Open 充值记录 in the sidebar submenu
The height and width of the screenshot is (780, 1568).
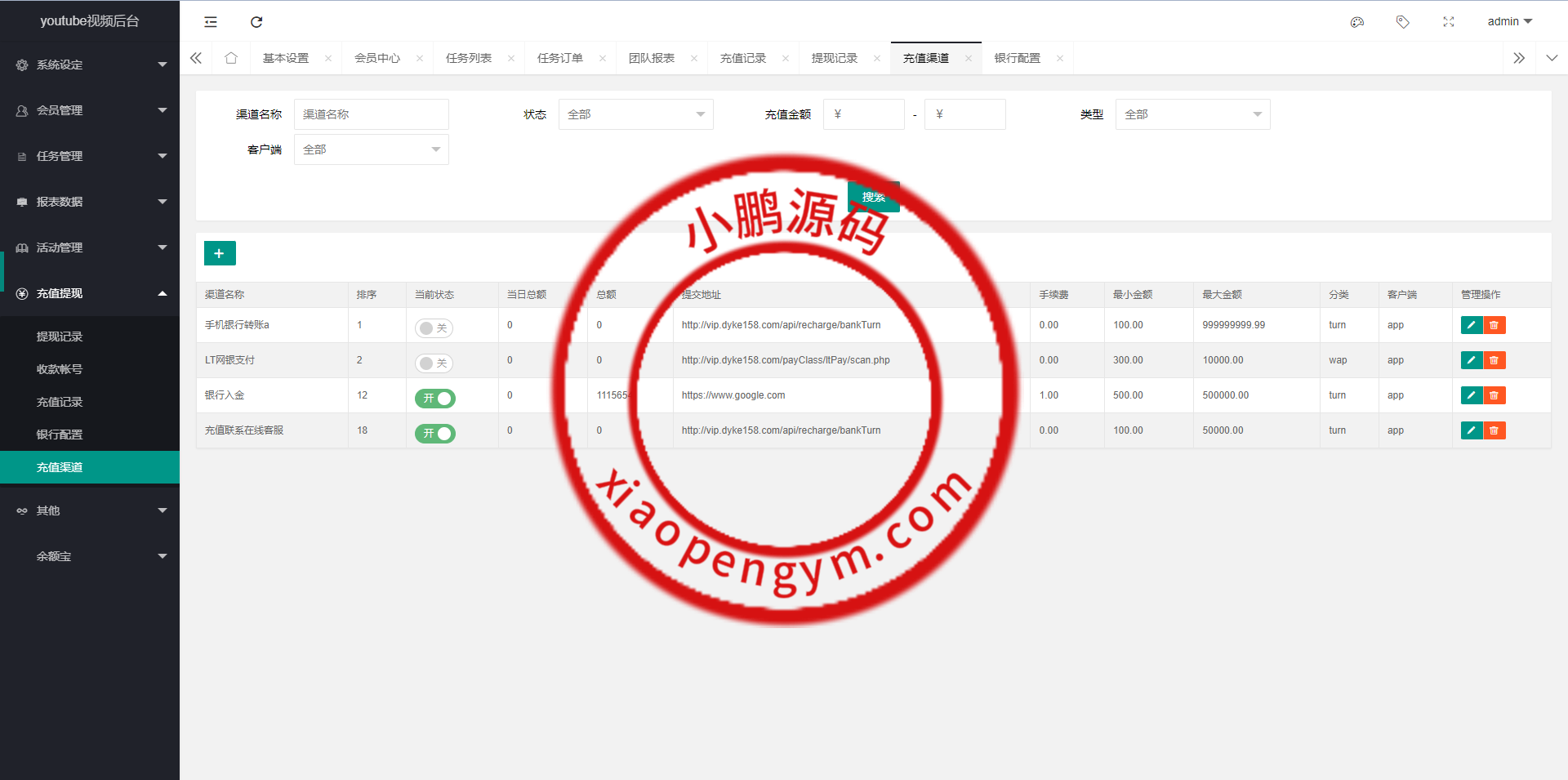[x=90, y=402]
